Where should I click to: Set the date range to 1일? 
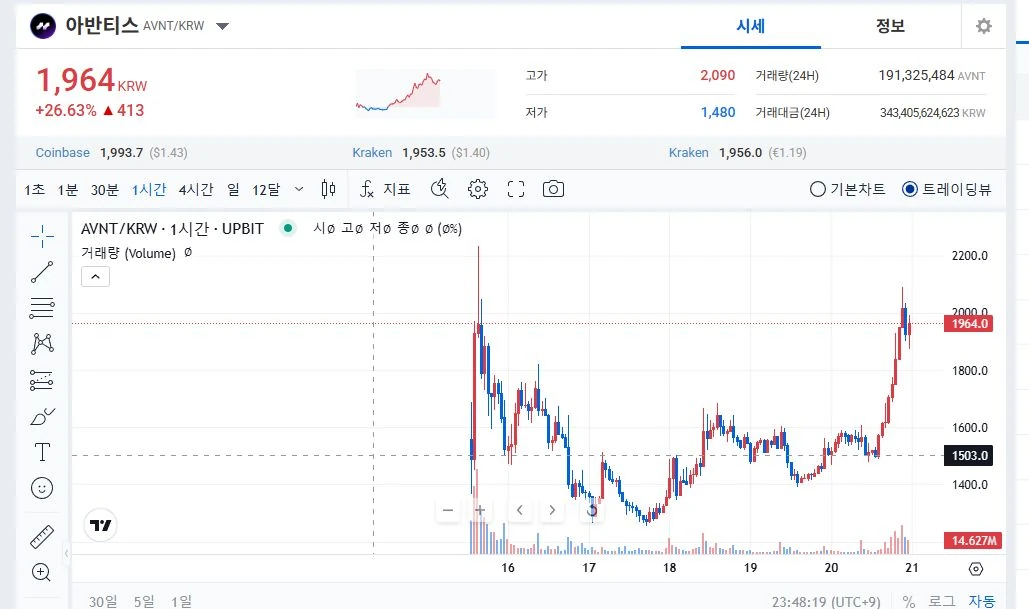(181, 601)
